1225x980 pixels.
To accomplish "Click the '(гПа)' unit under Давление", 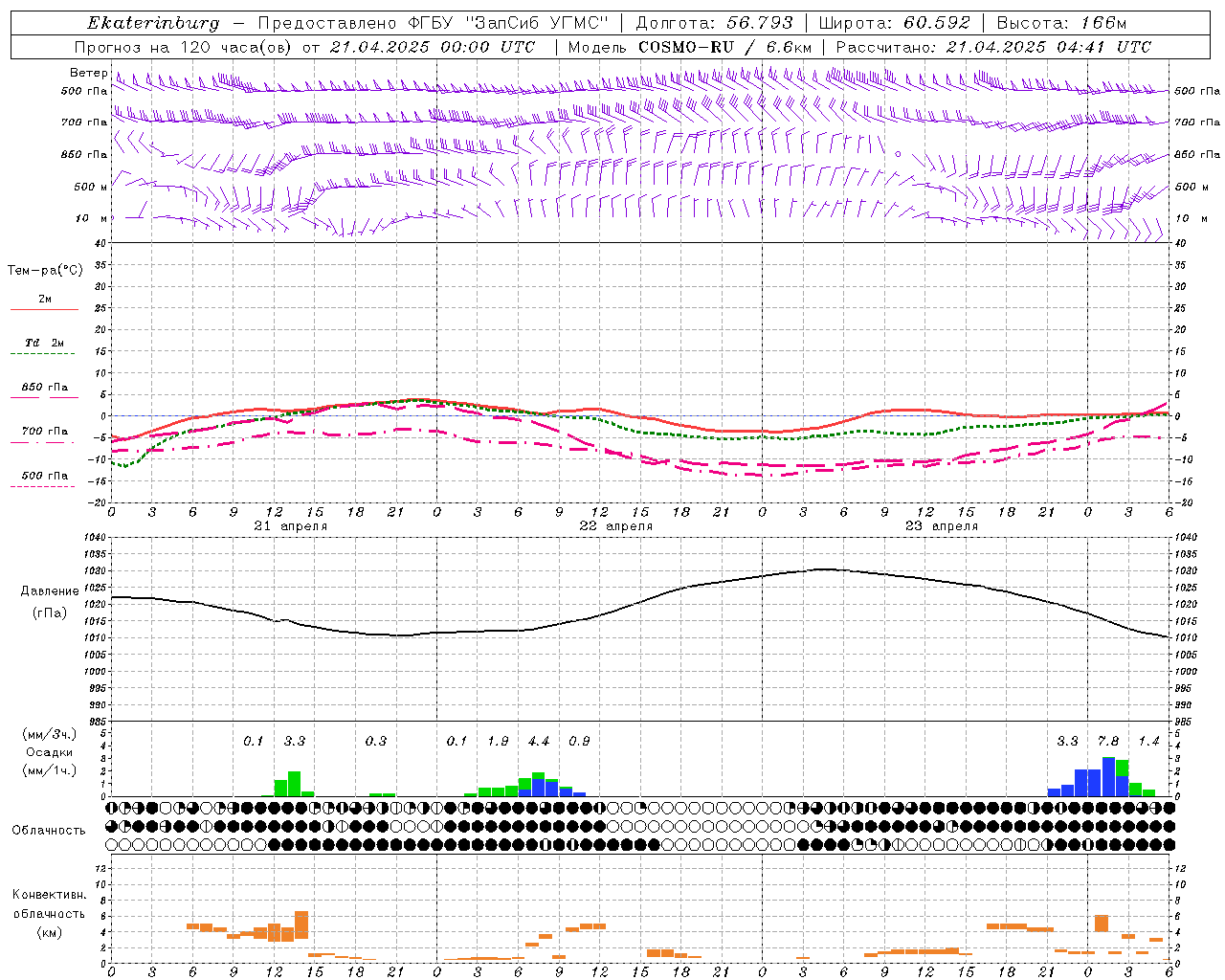I will 50,612.
